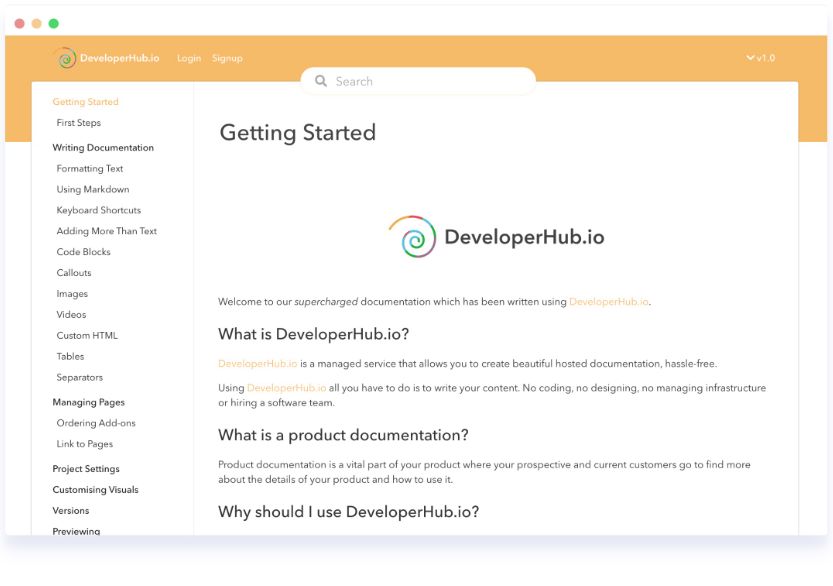Open the v1.0 version dropdown
Viewport: 833px width, 586px height.
pyautogui.click(x=763, y=57)
